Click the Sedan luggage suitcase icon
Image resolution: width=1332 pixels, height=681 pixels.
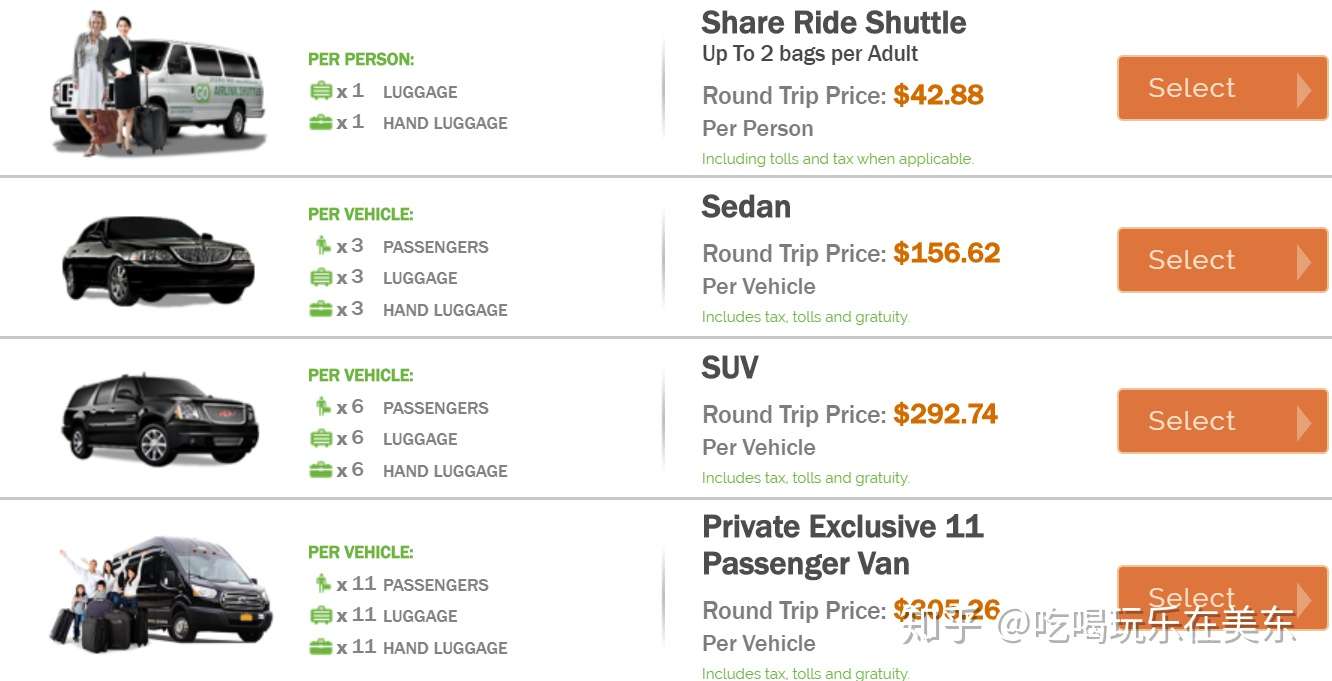(320, 278)
